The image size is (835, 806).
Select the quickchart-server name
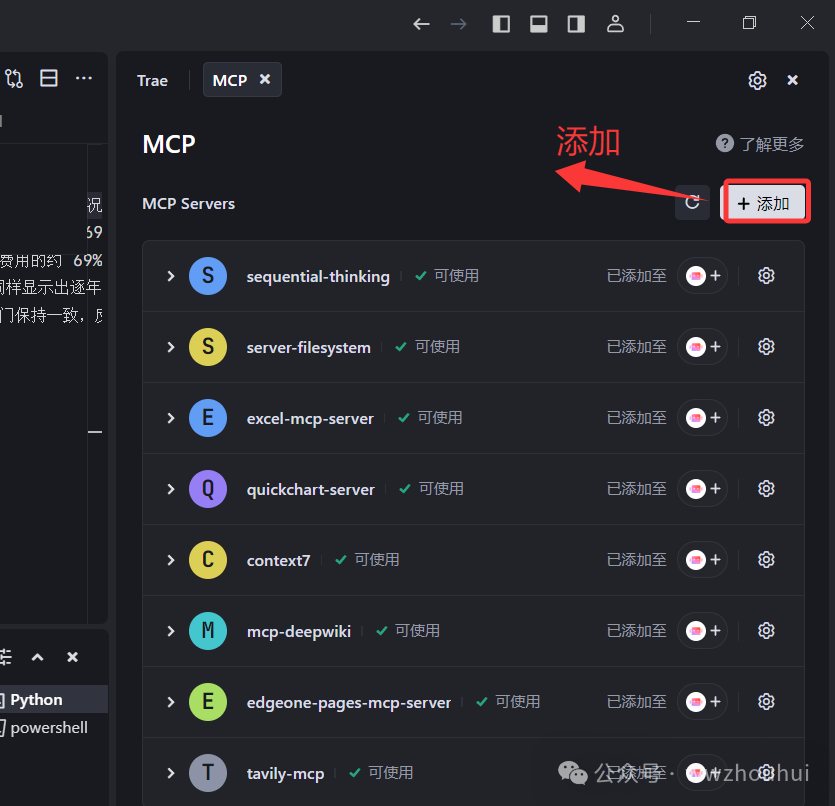(310, 489)
